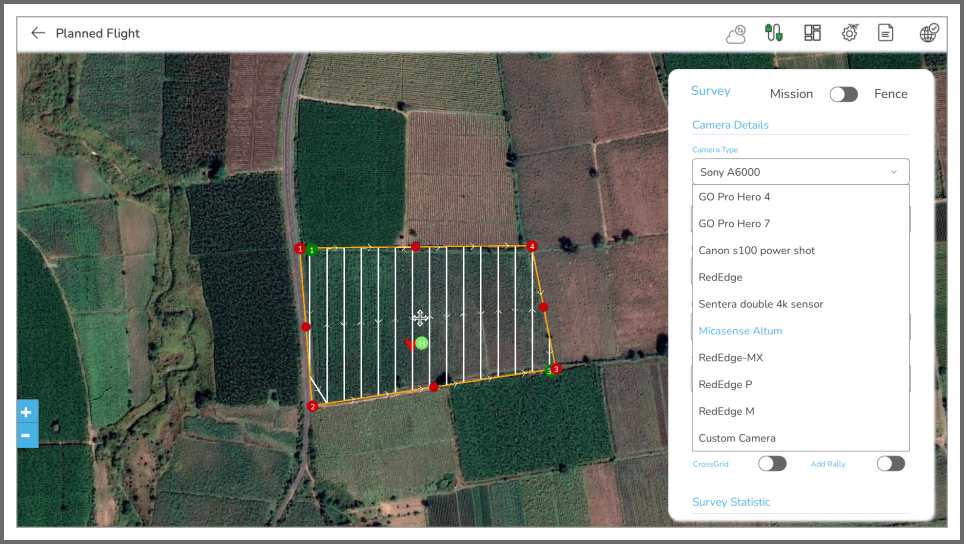Image resolution: width=964 pixels, height=544 pixels.
Task: Select Custom Camera from the list
Action: click(x=737, y=438)
